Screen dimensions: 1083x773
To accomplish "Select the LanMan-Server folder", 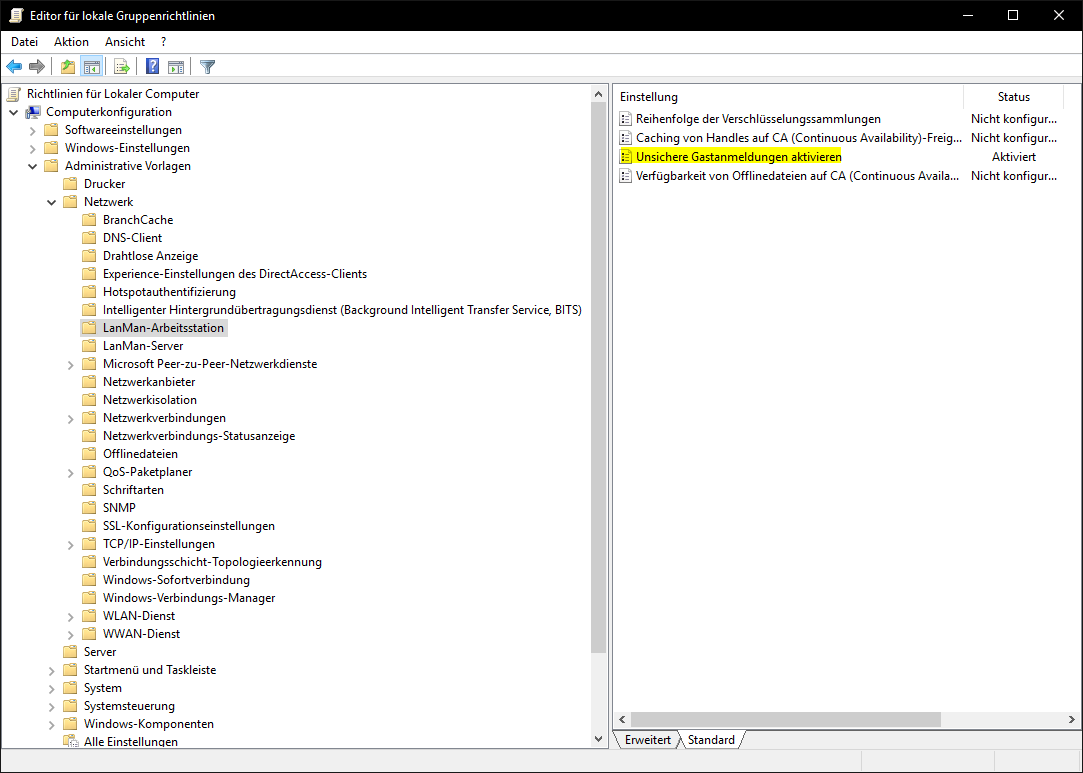I will (143, 346).
